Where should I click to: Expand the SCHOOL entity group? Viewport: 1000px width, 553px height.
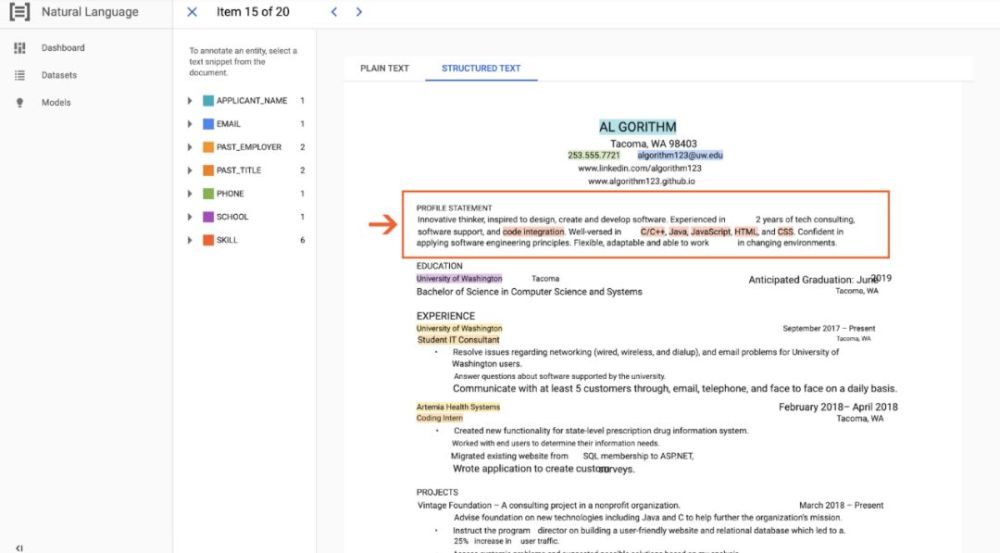[189, 217]
